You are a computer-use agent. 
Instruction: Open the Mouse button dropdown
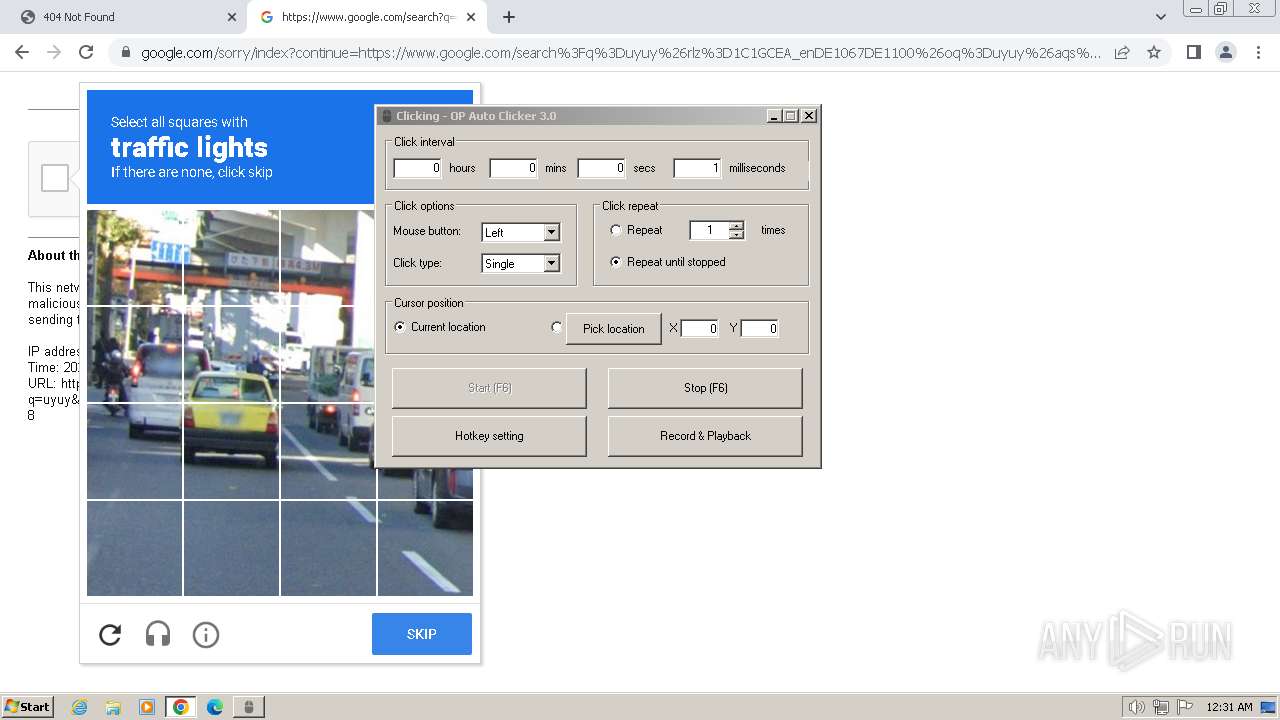click(x=521, y=232)
